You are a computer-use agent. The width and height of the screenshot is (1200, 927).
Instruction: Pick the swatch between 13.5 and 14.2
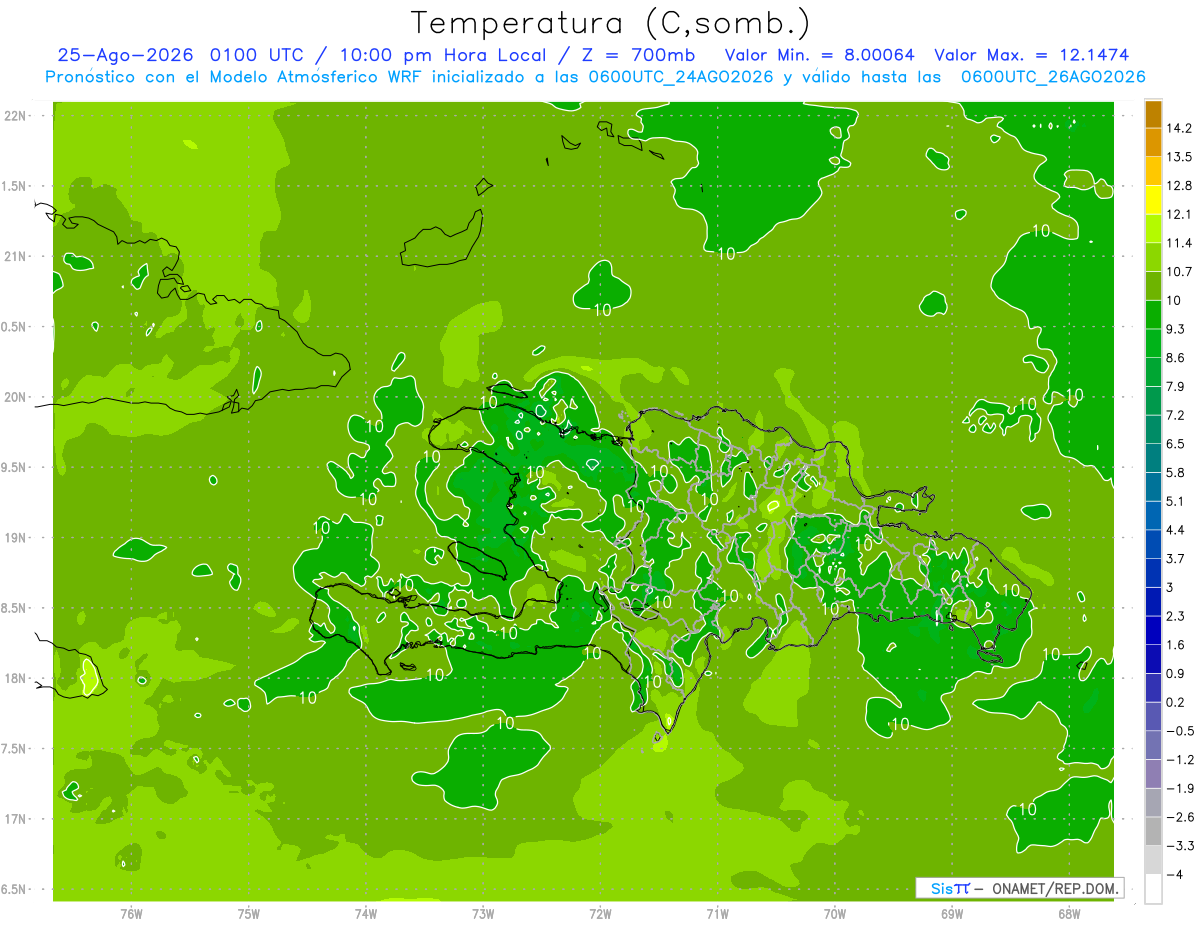[1153, 141]
